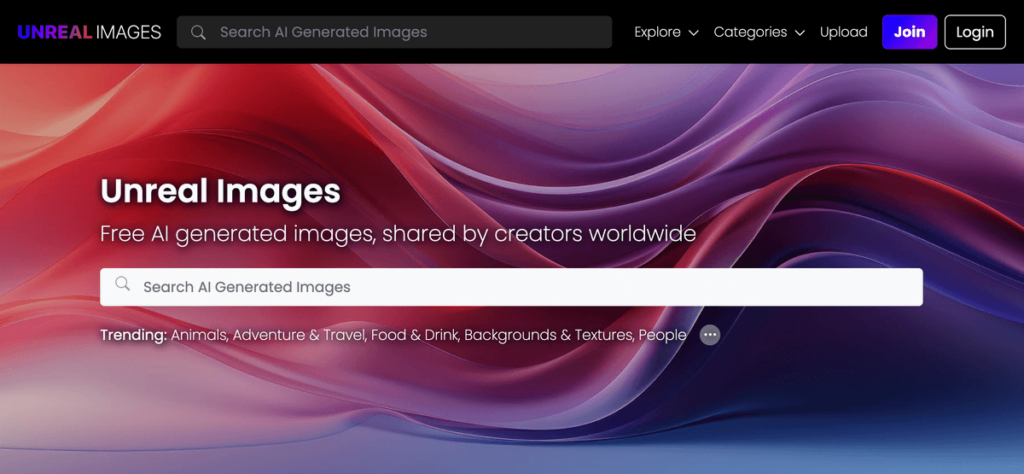Select the trending Animals link
The height and width of the screenshot is (474, 1024).
pos(199,336)
